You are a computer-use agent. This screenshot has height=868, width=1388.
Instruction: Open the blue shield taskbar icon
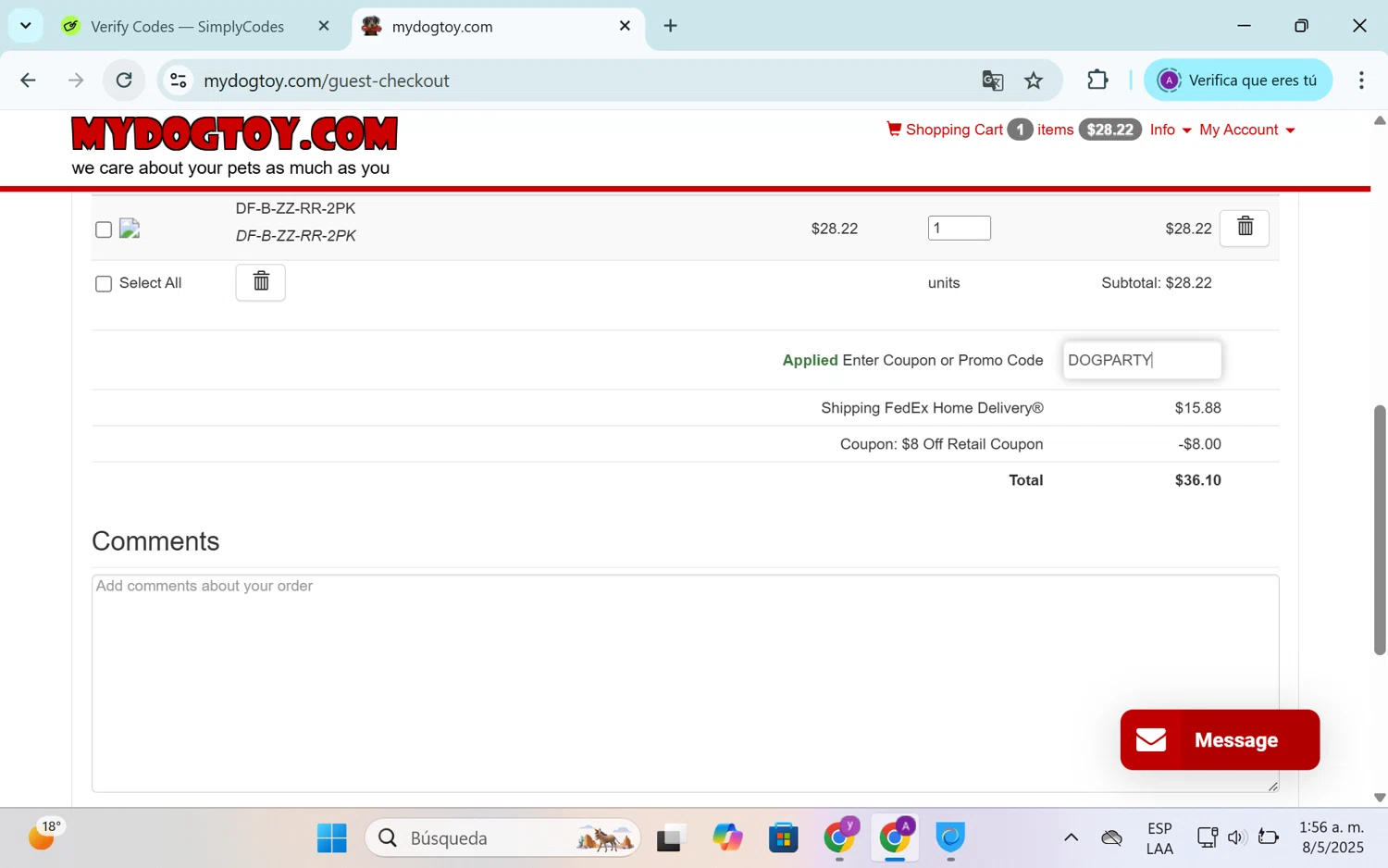tap(950, 837)
